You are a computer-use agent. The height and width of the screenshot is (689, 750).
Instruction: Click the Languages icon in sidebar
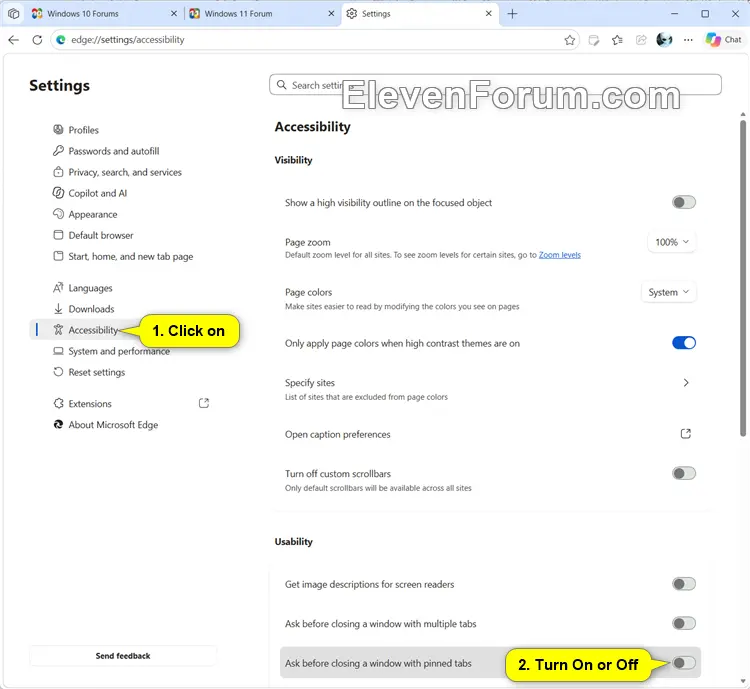58,288
